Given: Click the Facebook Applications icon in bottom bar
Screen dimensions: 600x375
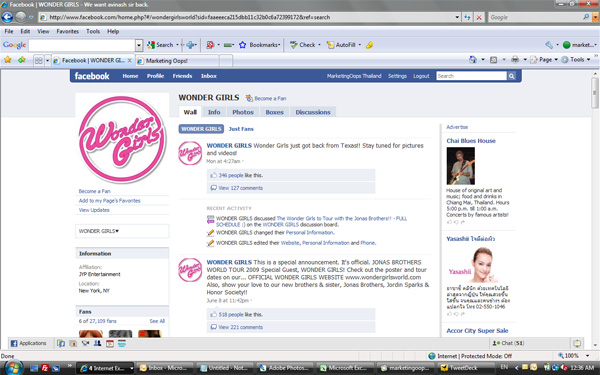Looking at the screenshot, I should [14, 343].
